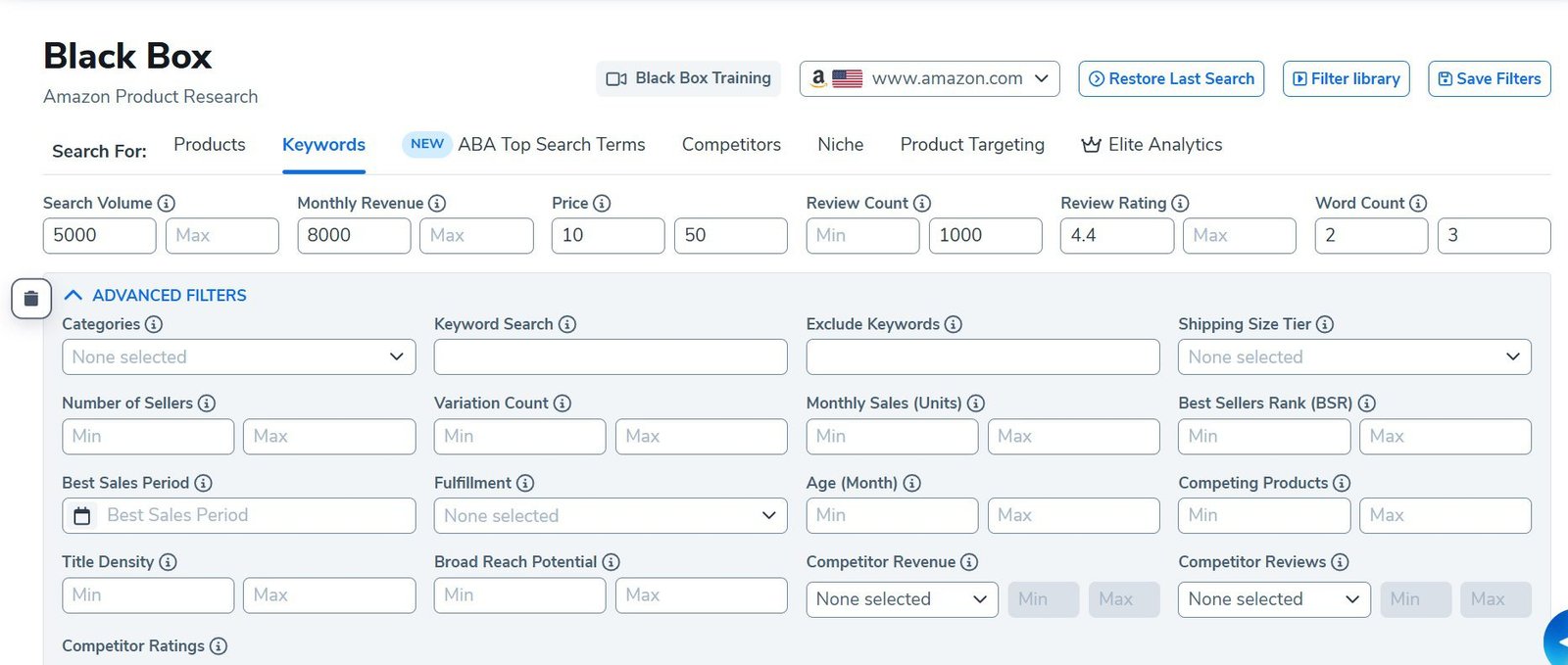Click the Number of Sellers Min field

pyautogui.click(x=148, y=437)
